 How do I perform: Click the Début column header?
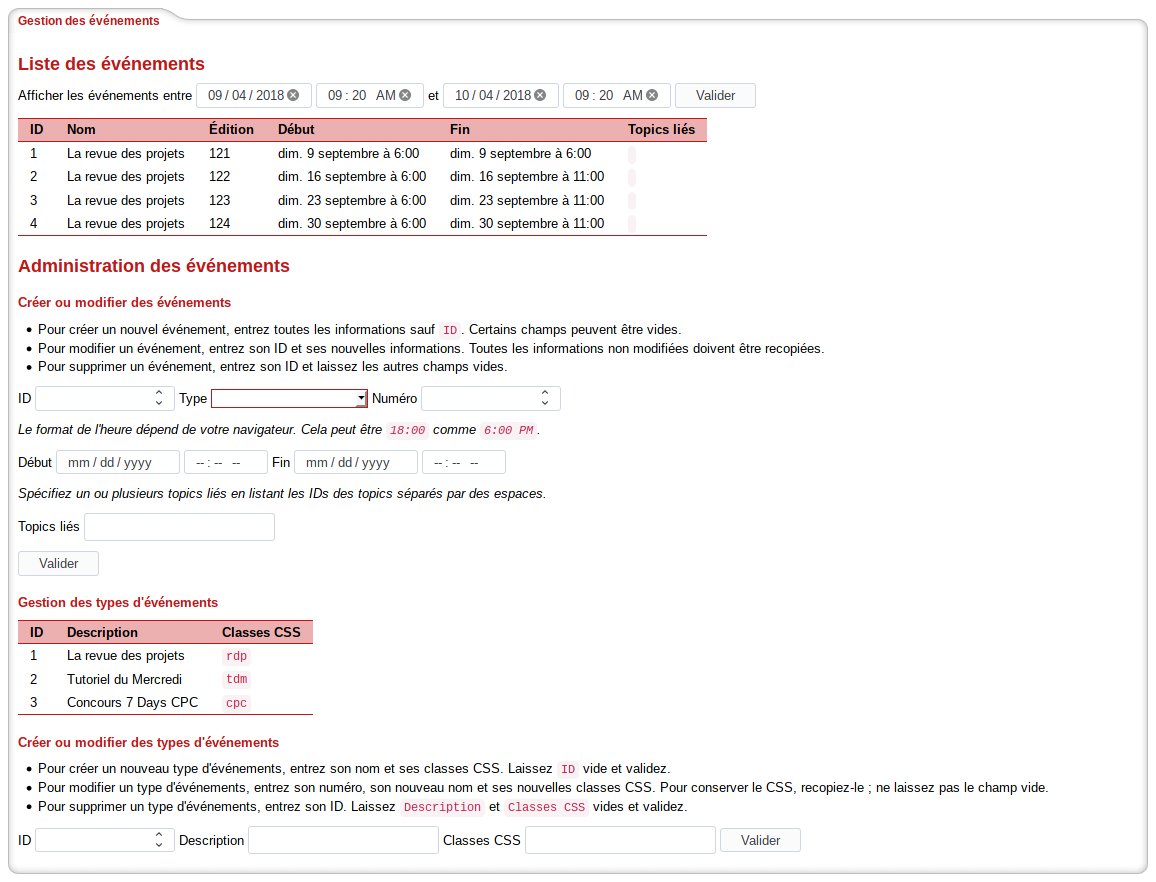pos(296,130)
